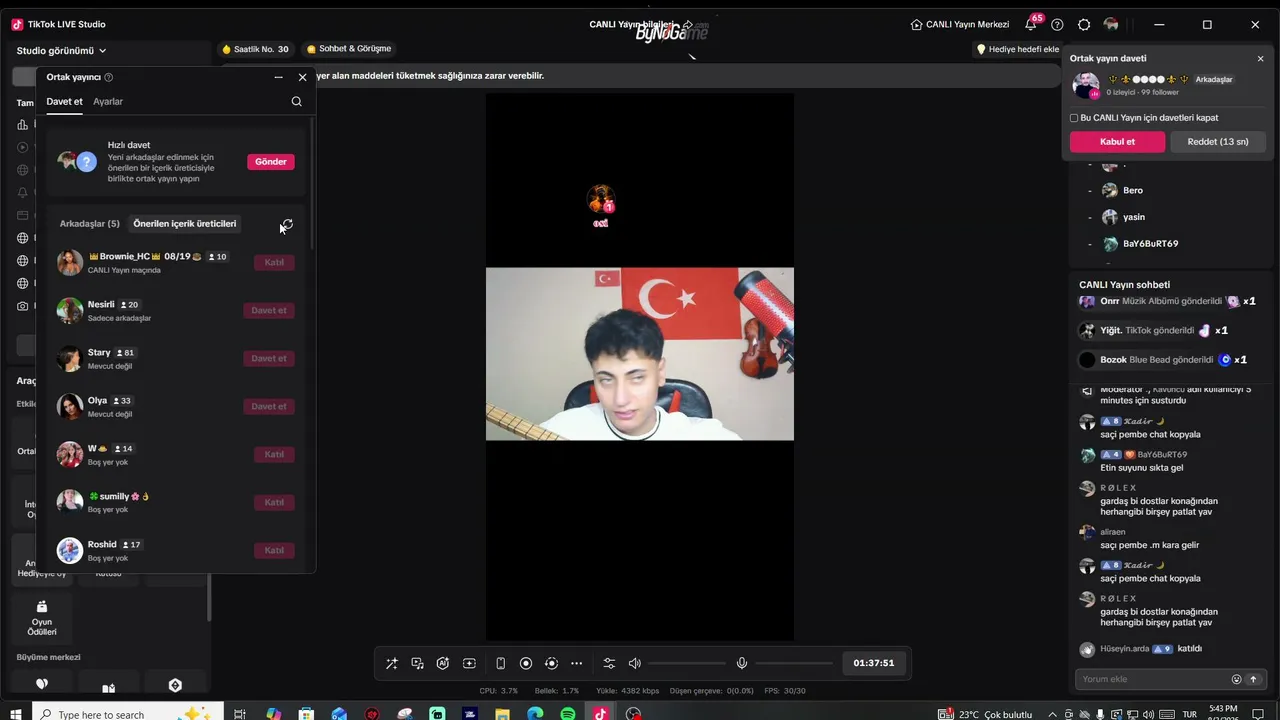Join Roshid's live with Katıl

(x=274, y=550)
